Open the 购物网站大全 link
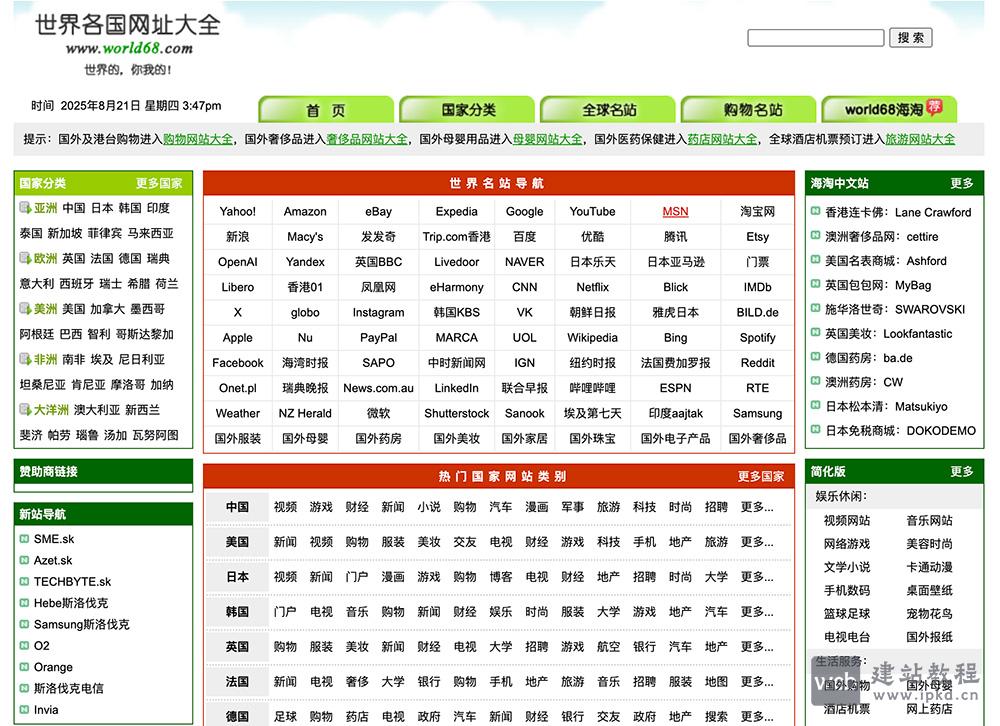The image size is (1000, 726). [x=198, y=139]
